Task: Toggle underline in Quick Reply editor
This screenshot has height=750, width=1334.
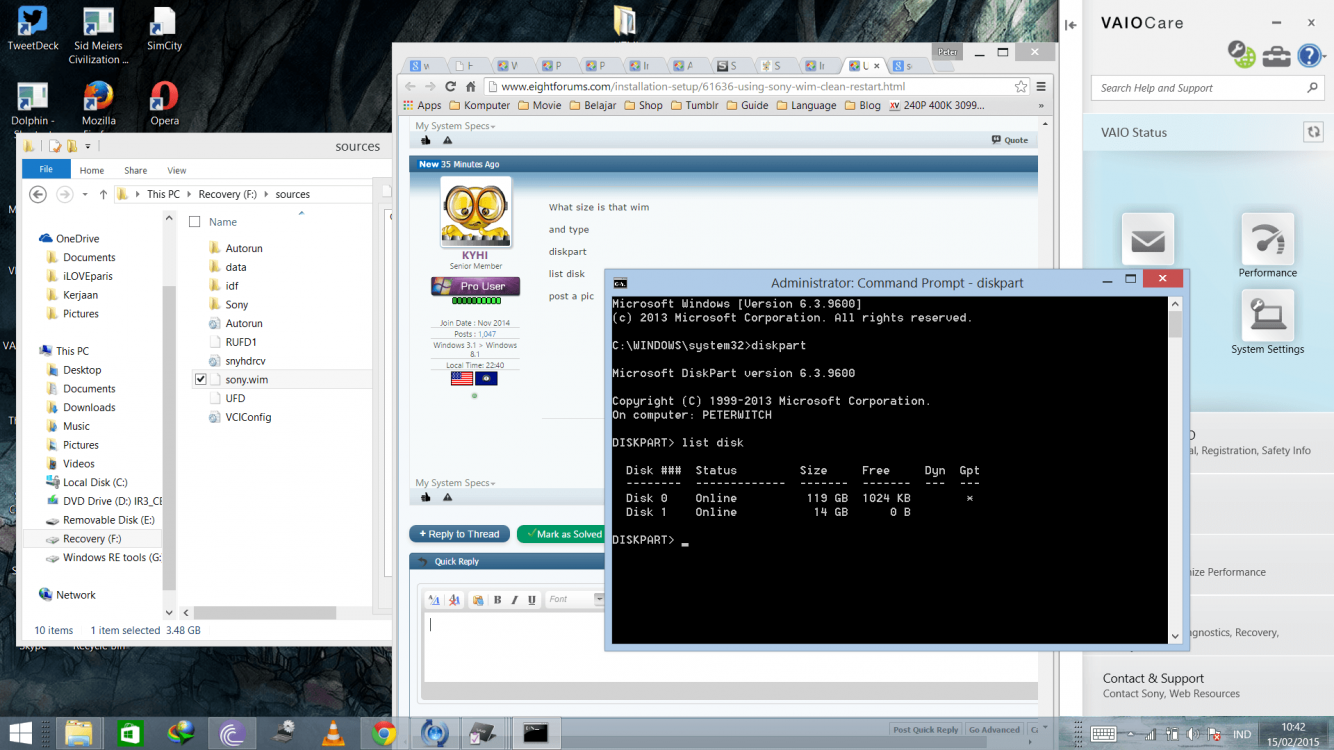Action: [531, 600]
